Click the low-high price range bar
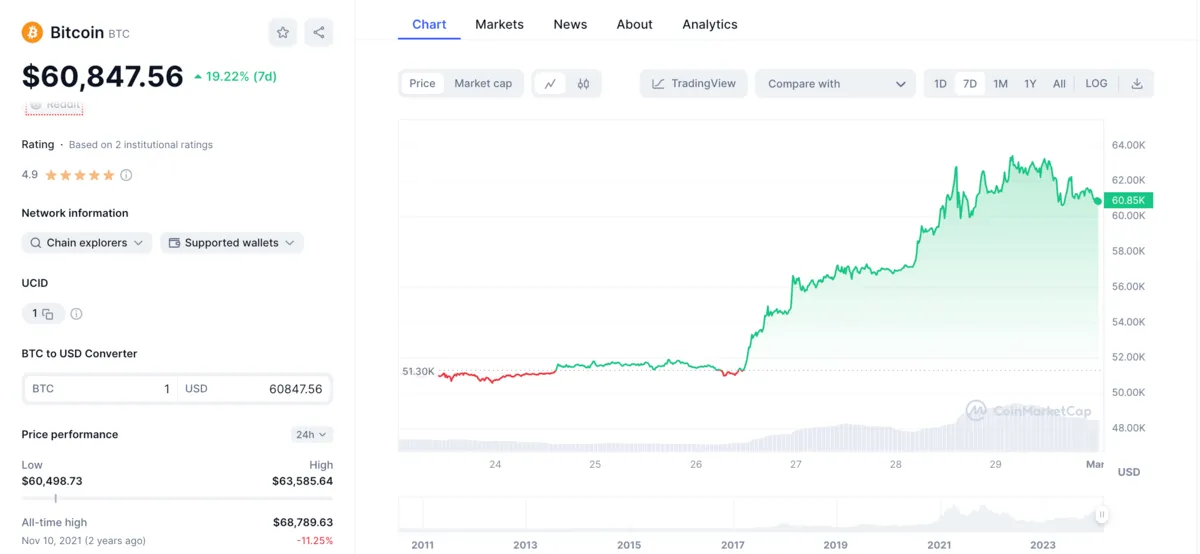 [x=177, y=498]
